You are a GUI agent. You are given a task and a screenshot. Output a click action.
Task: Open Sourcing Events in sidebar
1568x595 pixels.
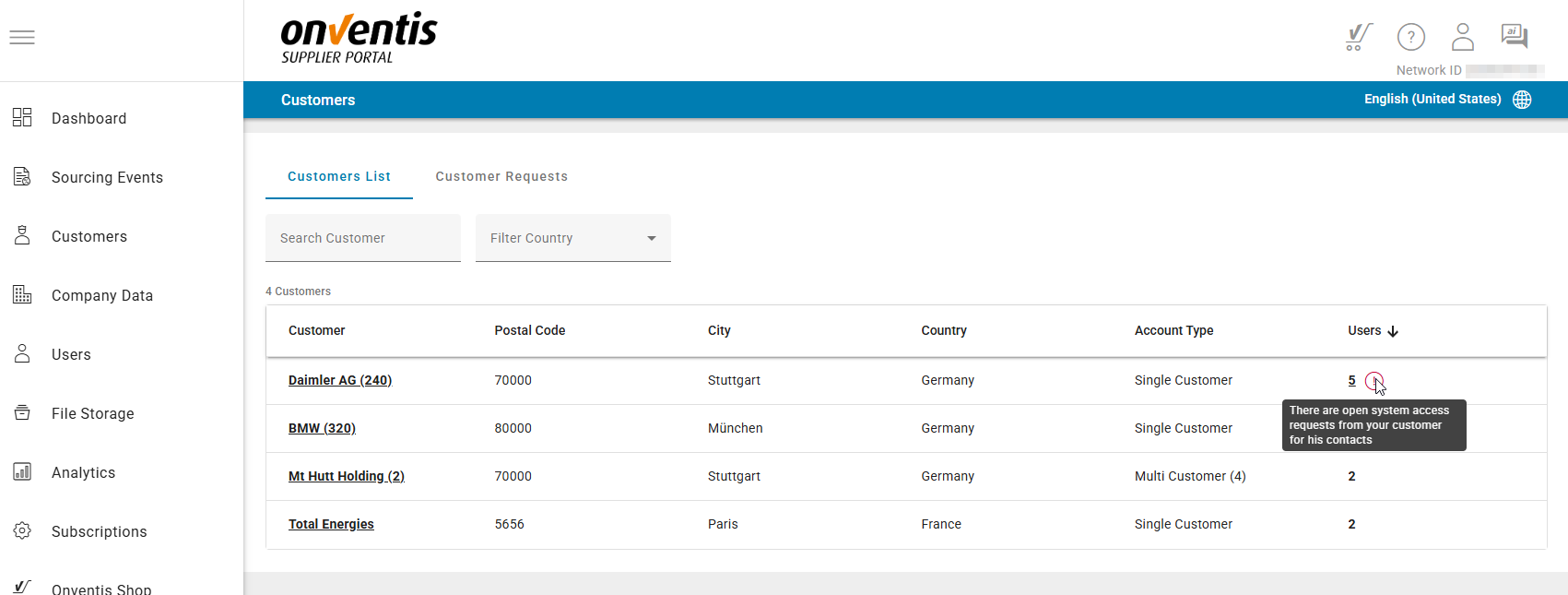click(107, 177)
